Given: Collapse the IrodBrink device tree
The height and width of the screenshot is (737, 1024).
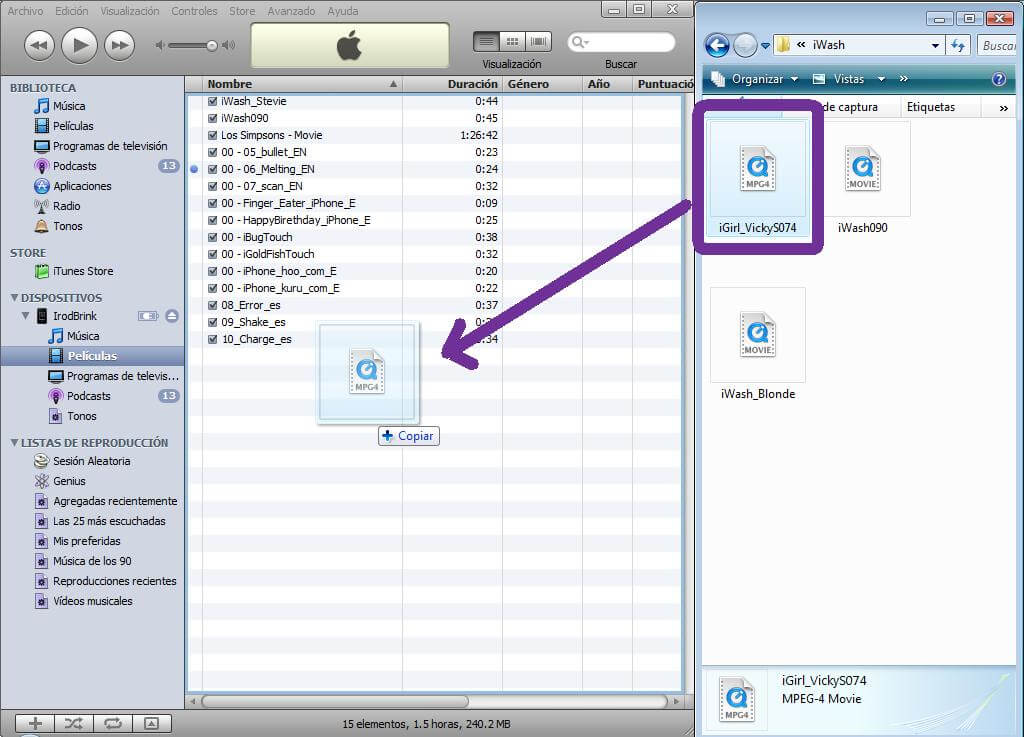Looking at the screenshot, I should [25, 316].
